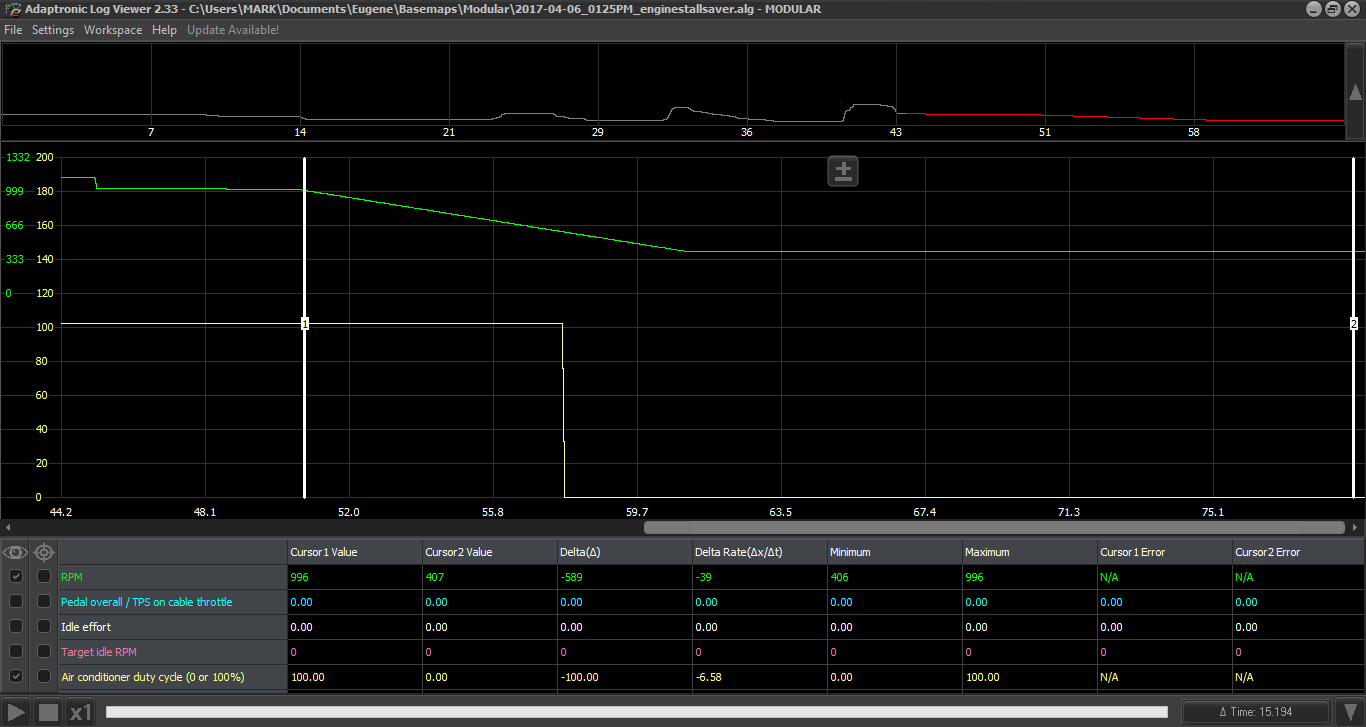Start log playback with the play button
Image resolution: width=1366 pixels, height=727 pixels.
pyautogui.click(x=17, y=712)
